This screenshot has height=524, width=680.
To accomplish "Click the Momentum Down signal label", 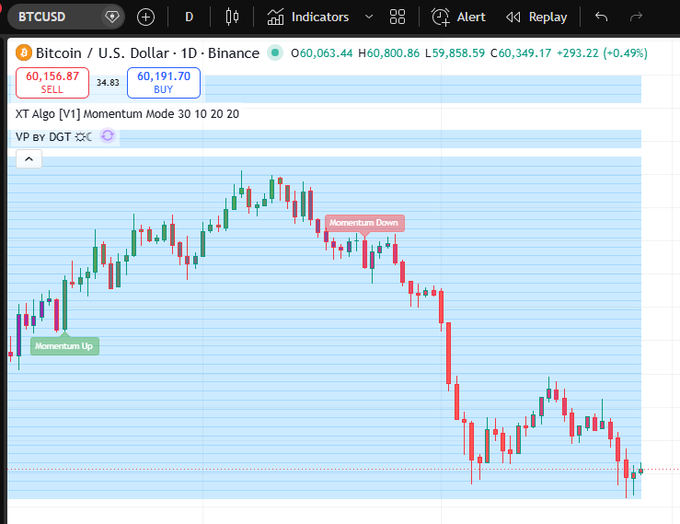I will coord(364,223).
